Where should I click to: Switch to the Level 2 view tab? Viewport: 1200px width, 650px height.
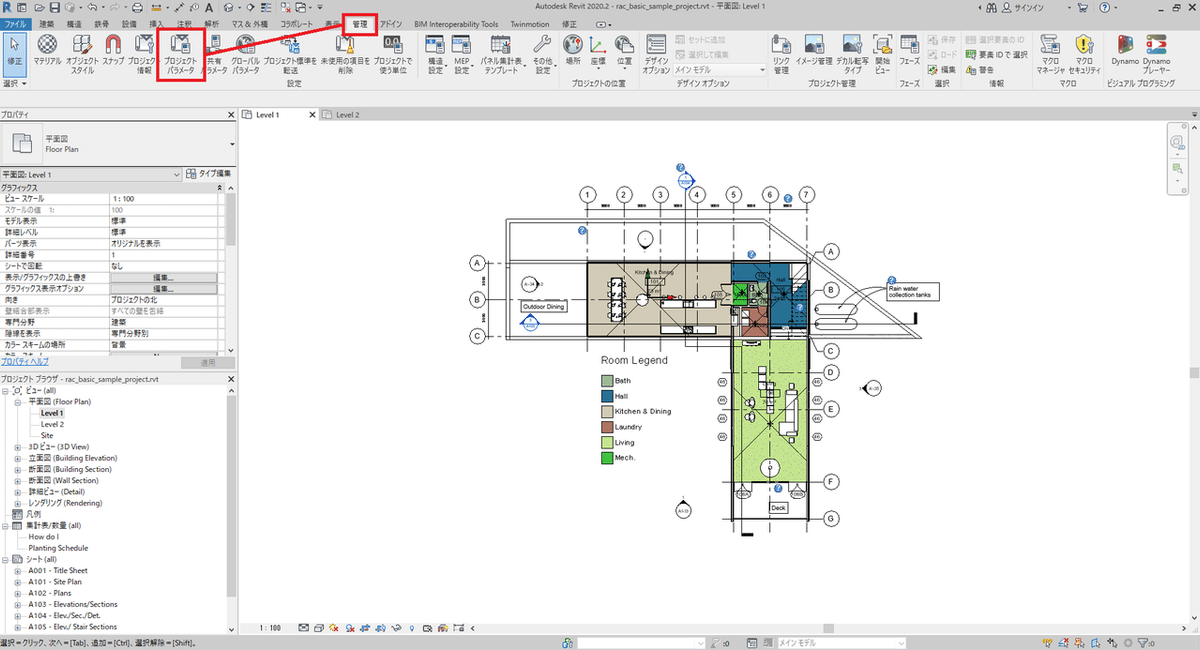(x=346, y=115)
